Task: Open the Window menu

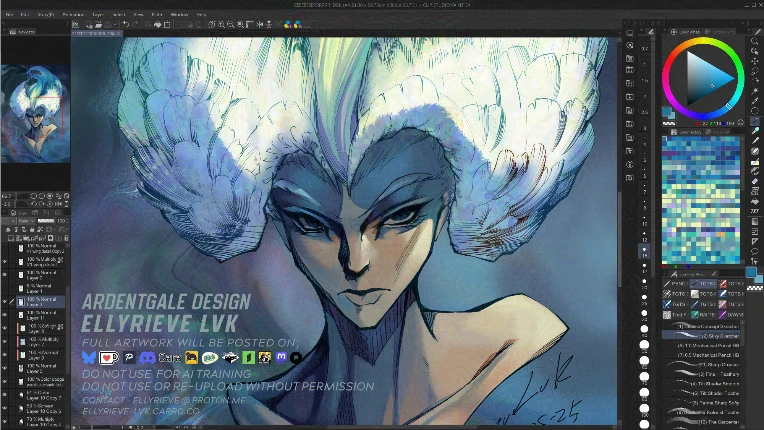Action: click(x=179, y=15)
